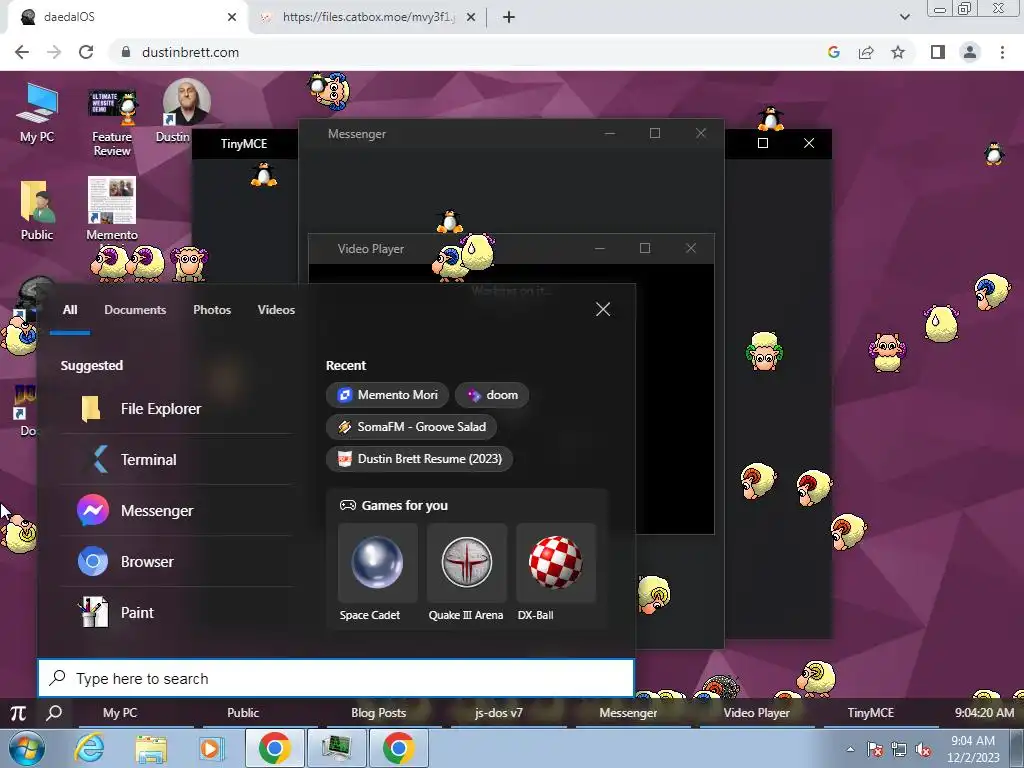Image resolution: width=1024 pixels, height=768 pixels.
Task: Open the Quake III Arena game tile
Action: click(x=466, y=573)
